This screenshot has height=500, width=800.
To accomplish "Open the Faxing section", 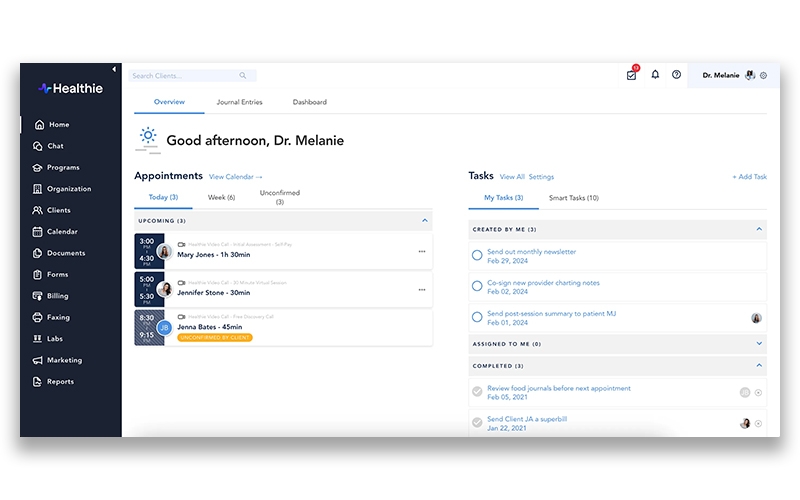I will (58, 317).
